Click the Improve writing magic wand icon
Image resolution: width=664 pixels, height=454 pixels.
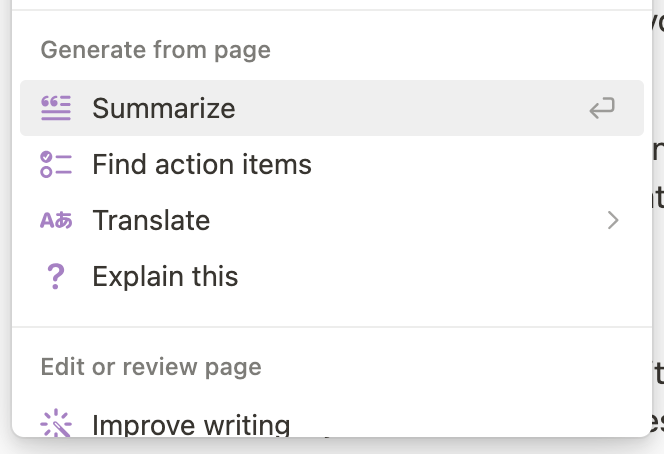(56, 423)
